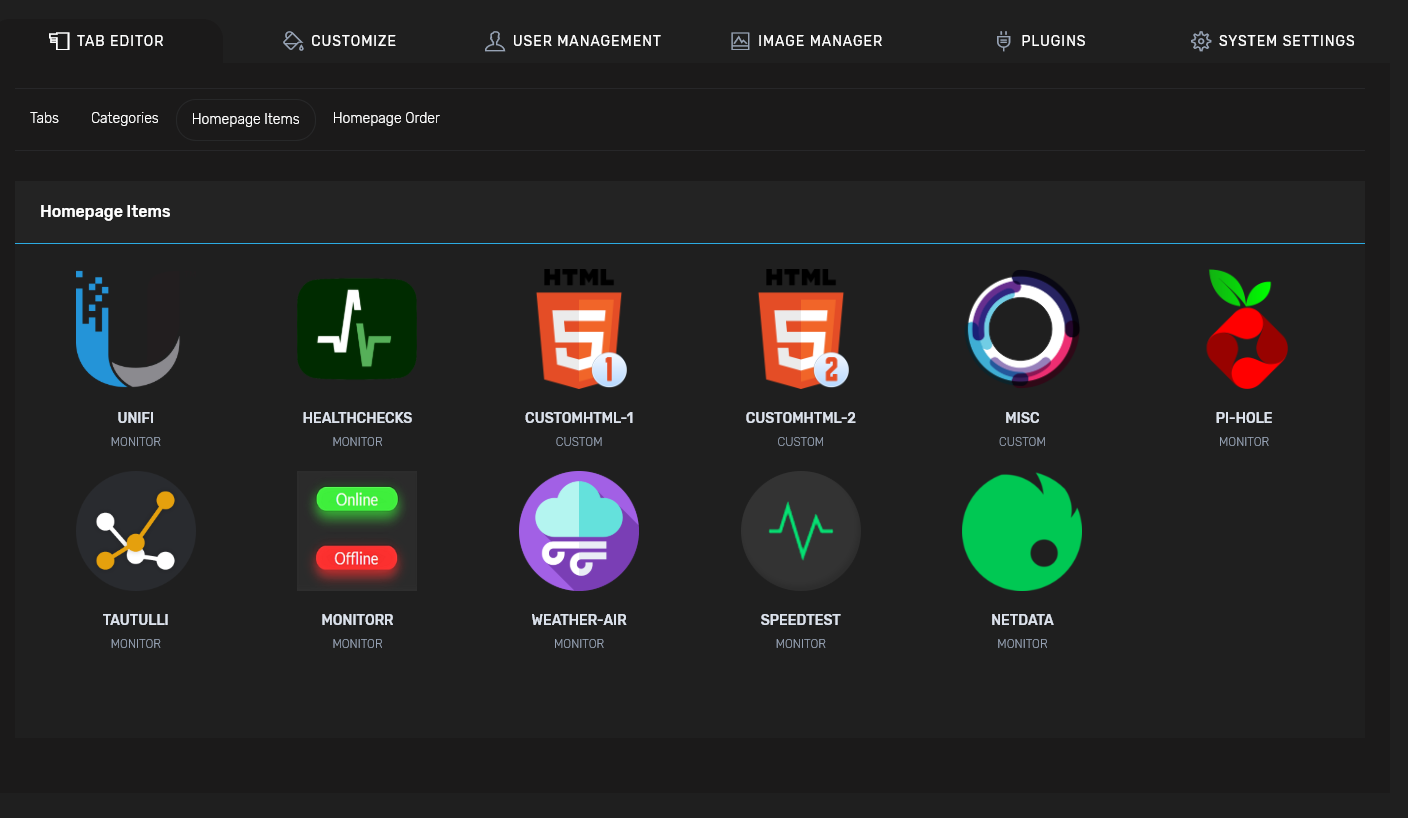Select the Healthchecks monitor icon
Viewport: 1408px width, 818px height.
pyautogui.click(x=357, y=329)
